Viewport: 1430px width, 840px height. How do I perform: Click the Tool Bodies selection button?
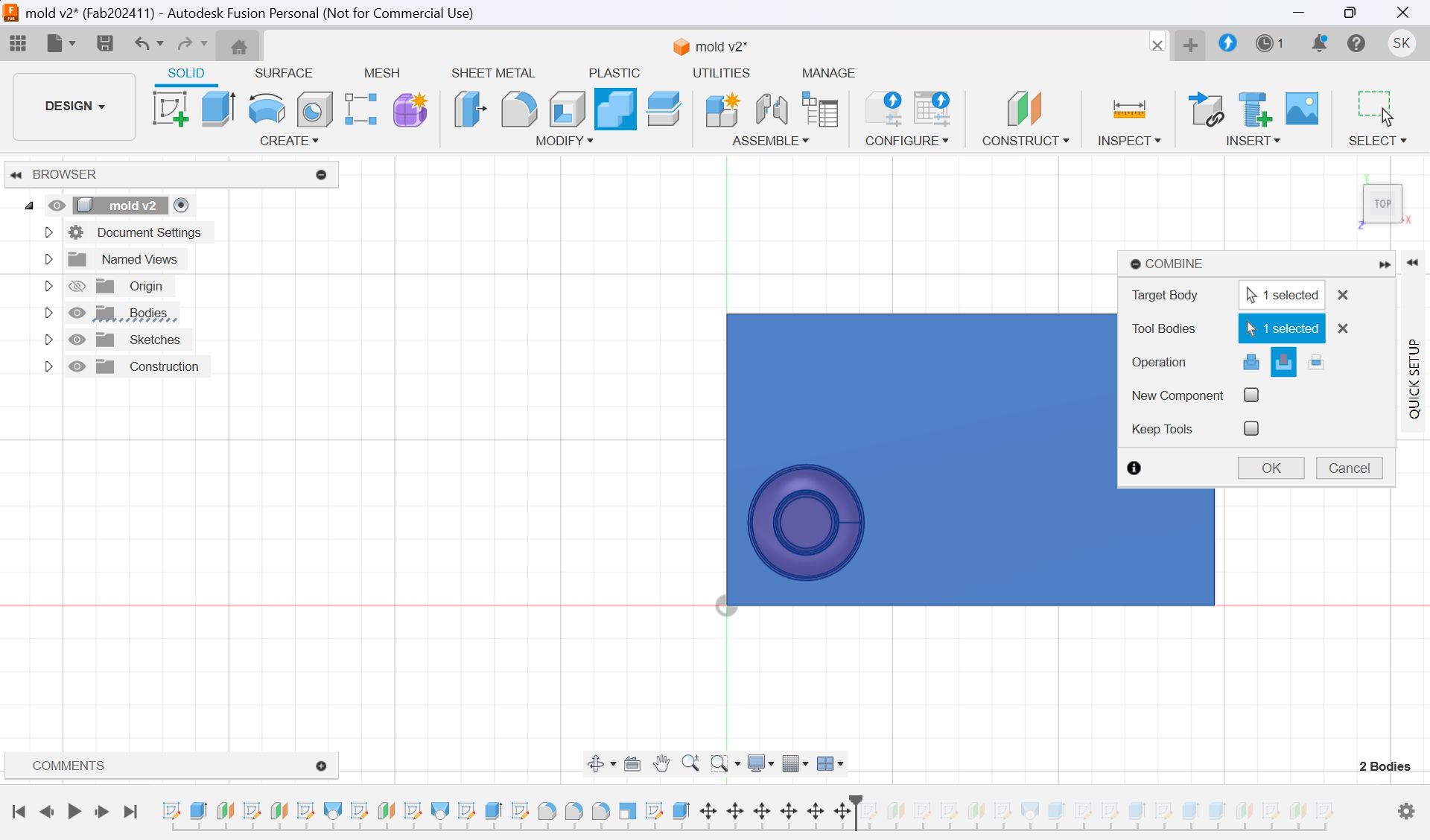(x=1282, y=329)
